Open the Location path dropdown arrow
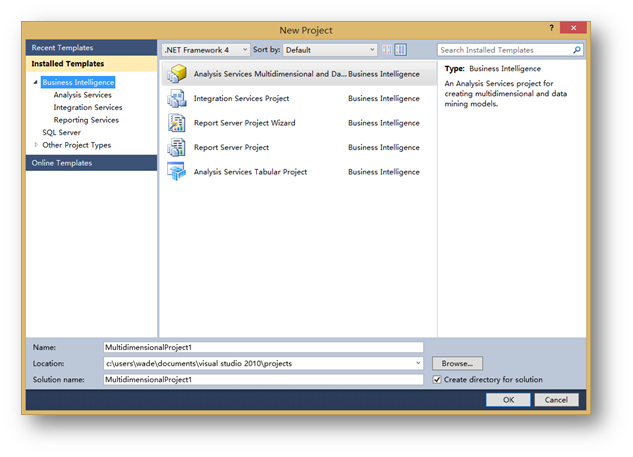Screen dimensions: 633x457 point(418,363)
